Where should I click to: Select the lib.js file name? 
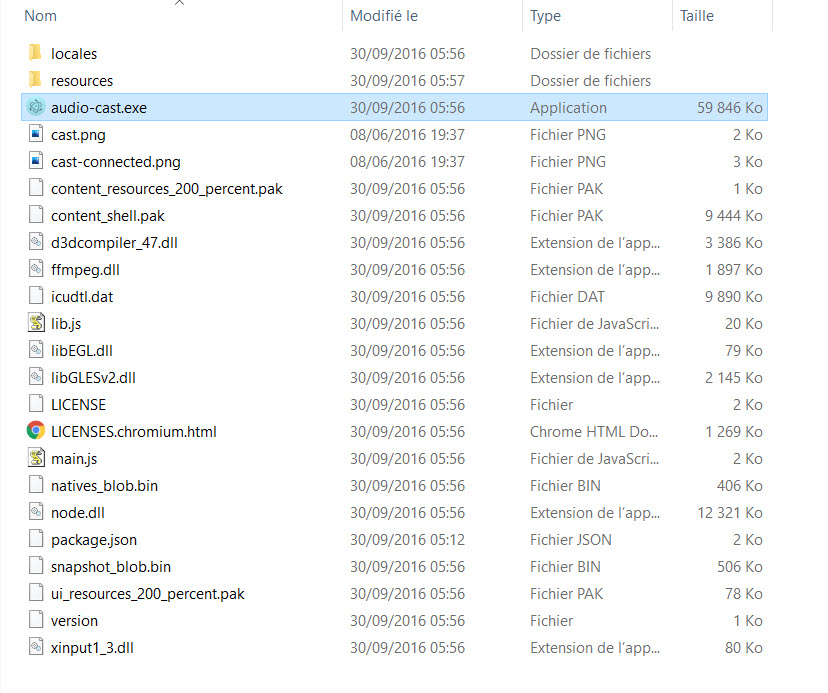coord(66,324)
